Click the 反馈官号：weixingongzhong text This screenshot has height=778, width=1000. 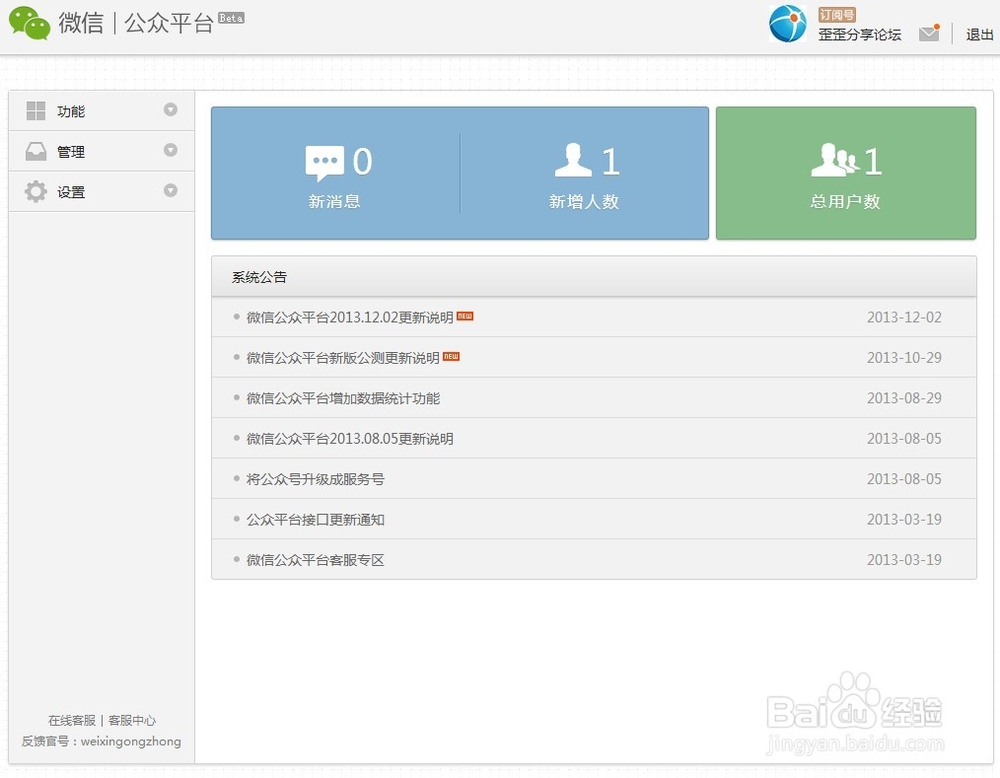(x=101, y=742)
